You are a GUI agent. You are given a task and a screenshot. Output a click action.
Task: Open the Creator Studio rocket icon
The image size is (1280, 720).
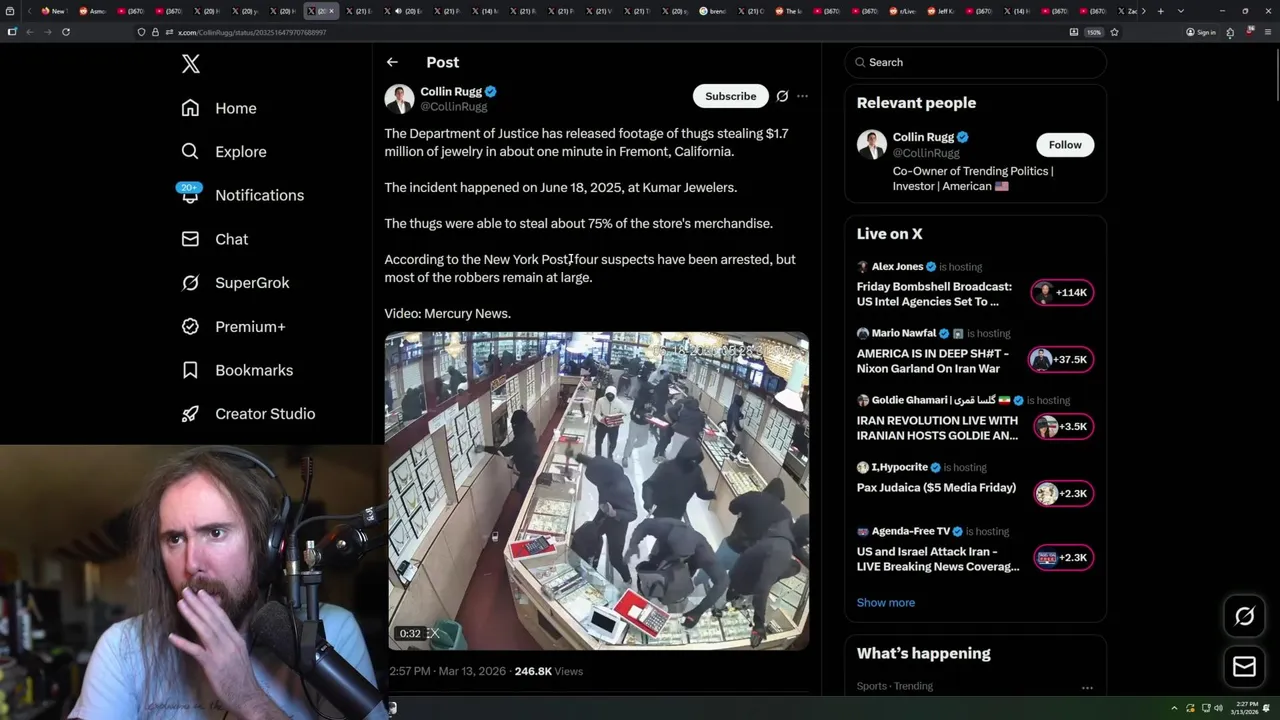[x=190, y=413]
